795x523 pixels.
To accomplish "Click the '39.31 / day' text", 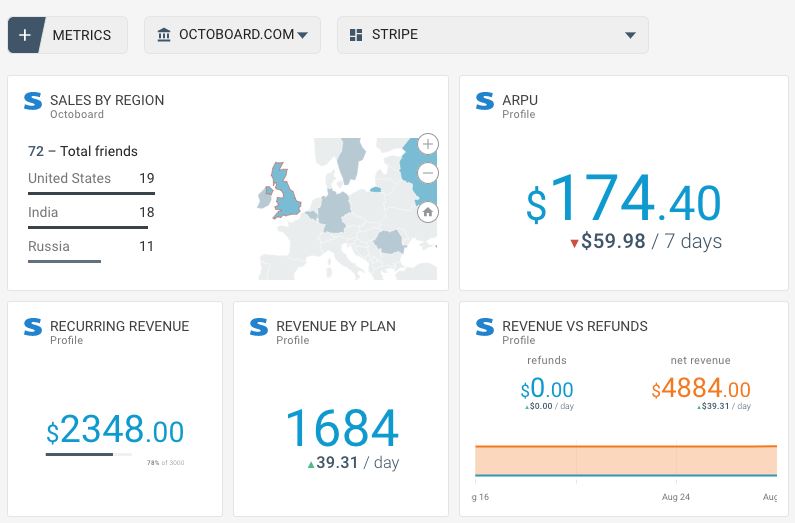I will pyautogui.click(x=357, y=463).
